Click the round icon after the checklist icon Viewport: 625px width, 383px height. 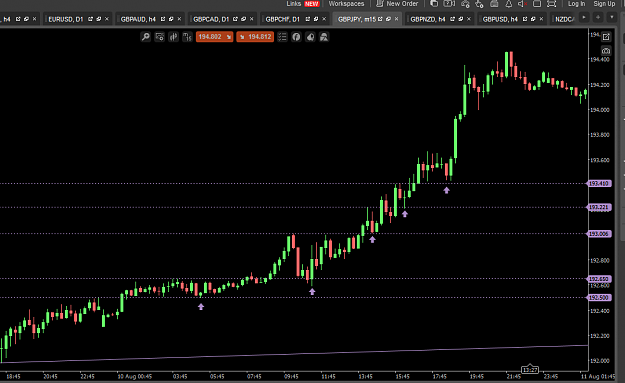296,37
